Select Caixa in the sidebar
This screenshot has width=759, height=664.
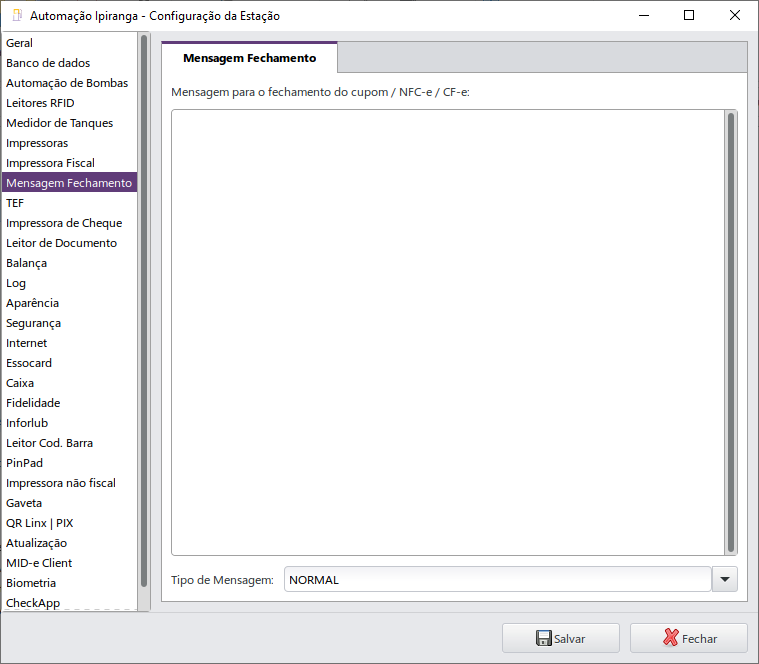click(x=69, y=383)
